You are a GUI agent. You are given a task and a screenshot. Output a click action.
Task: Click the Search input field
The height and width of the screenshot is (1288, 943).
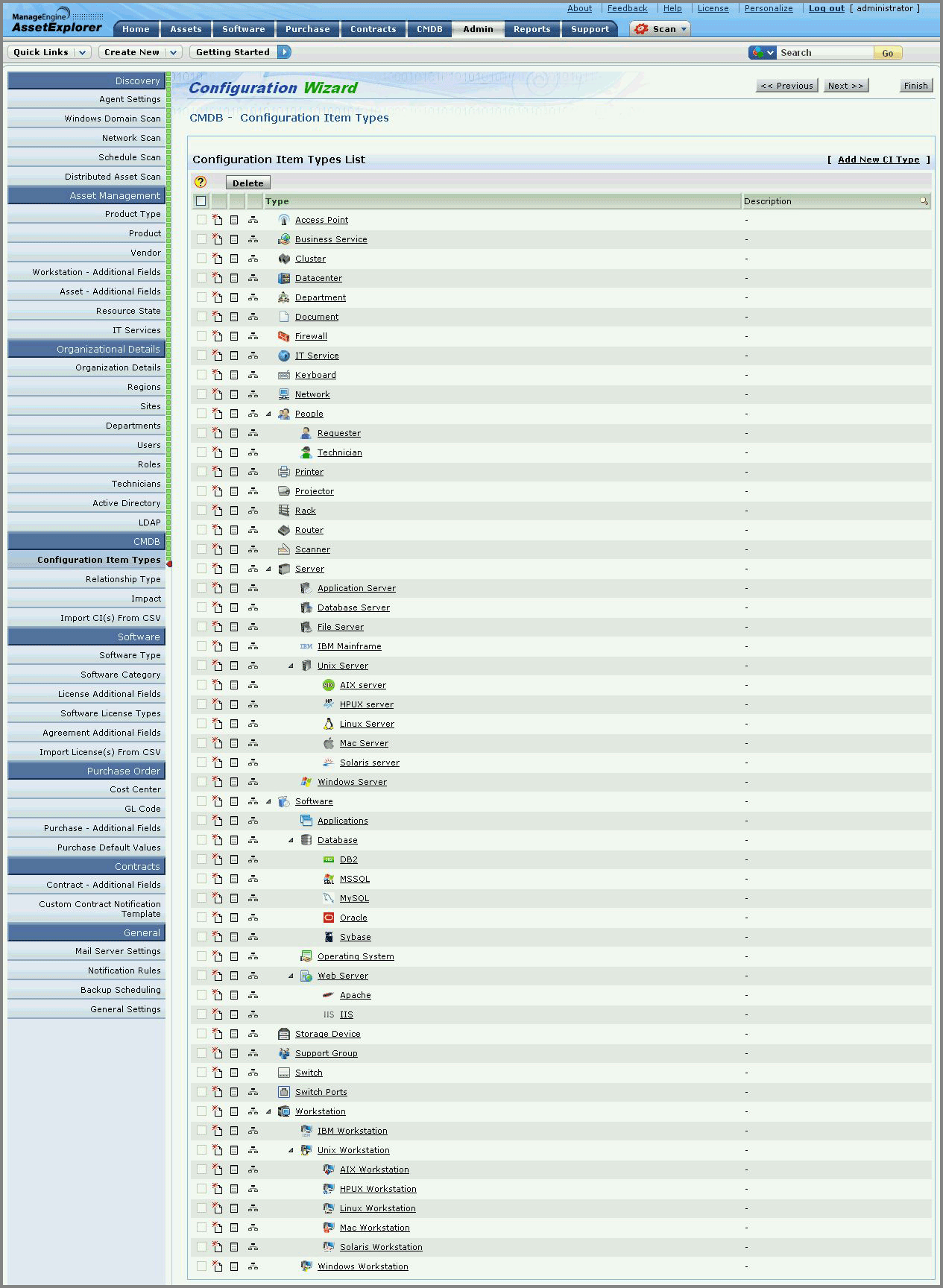(x=824, y=53)
